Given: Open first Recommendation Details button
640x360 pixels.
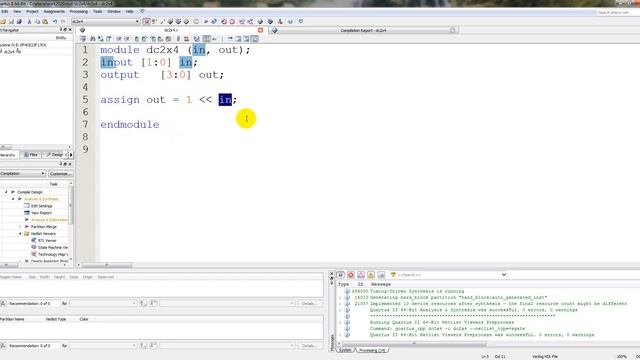Looking at the screenshot, I should 309,303.
